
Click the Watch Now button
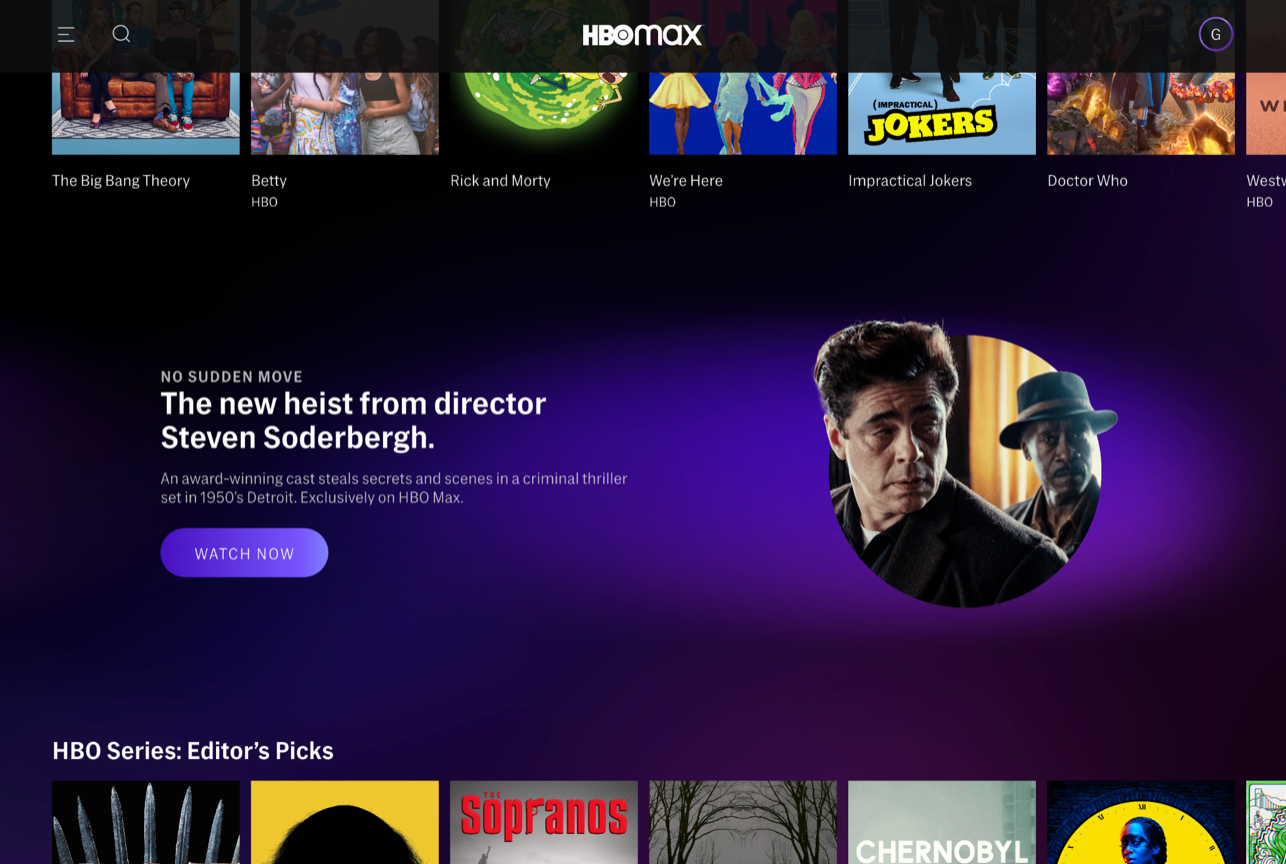point(244,553)
